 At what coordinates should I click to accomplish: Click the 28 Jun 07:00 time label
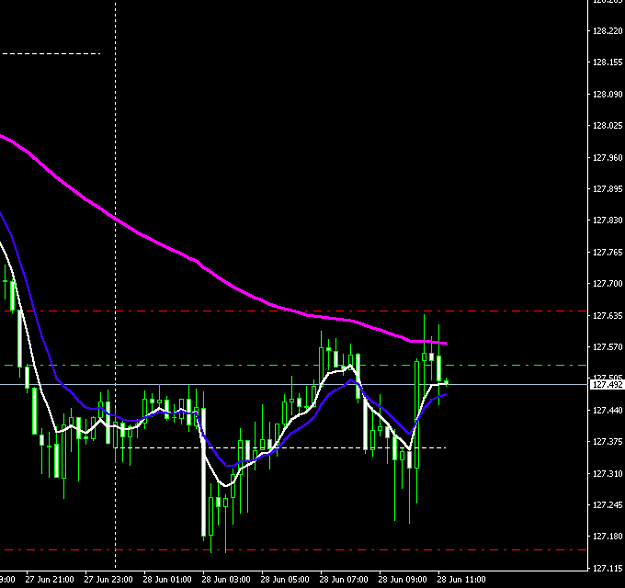pyautogui.click(x=344, y=580)
